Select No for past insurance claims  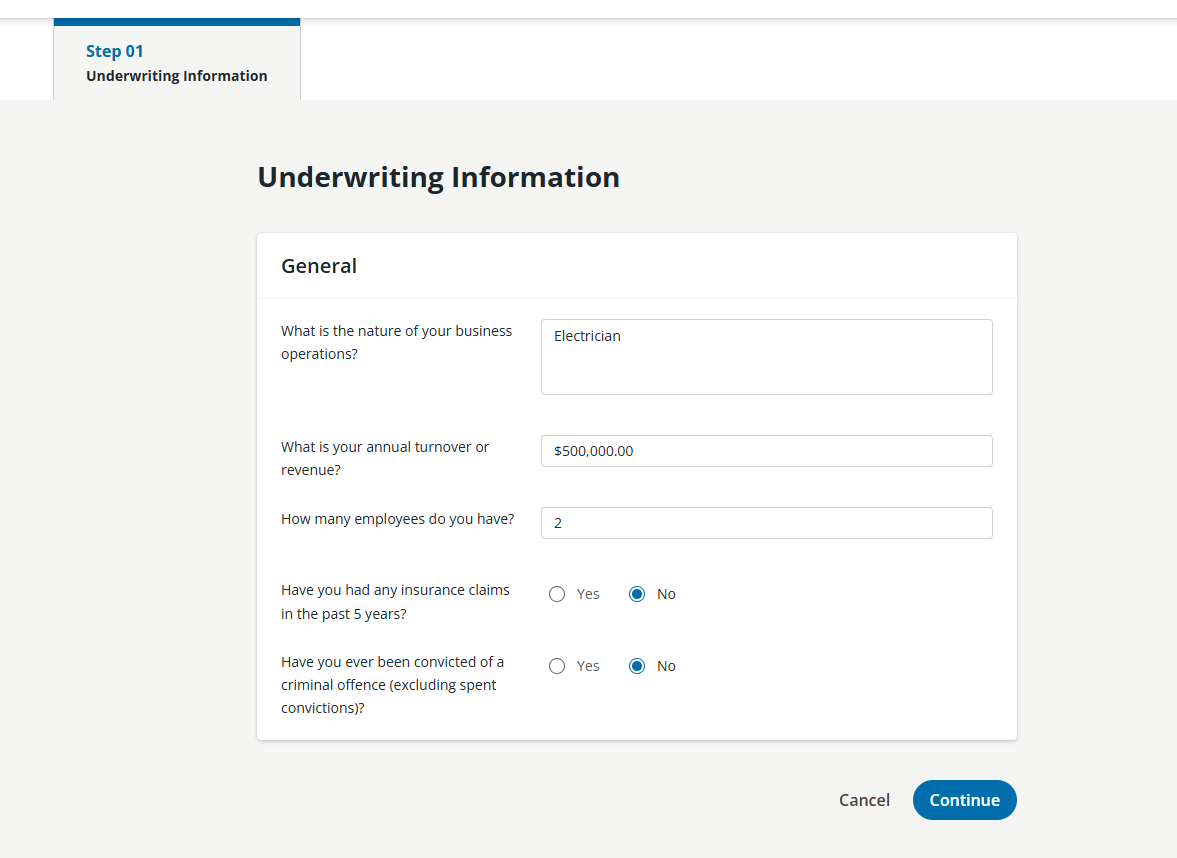point(637,594)
